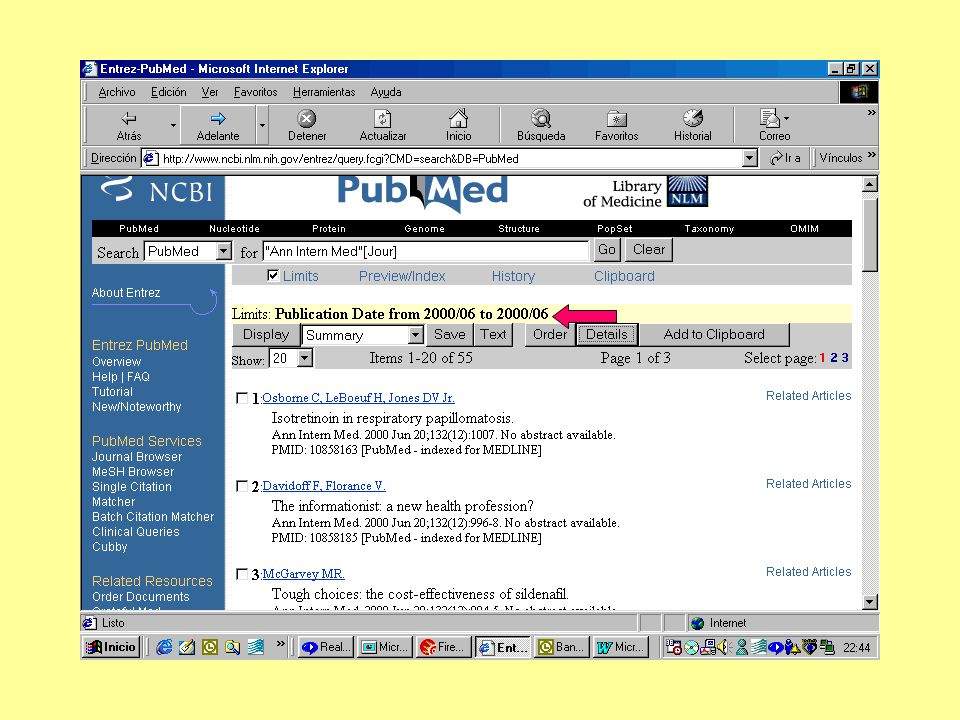Go to results page 2
This screenshot has width=960, height=720.
click(x=834, y=358)
